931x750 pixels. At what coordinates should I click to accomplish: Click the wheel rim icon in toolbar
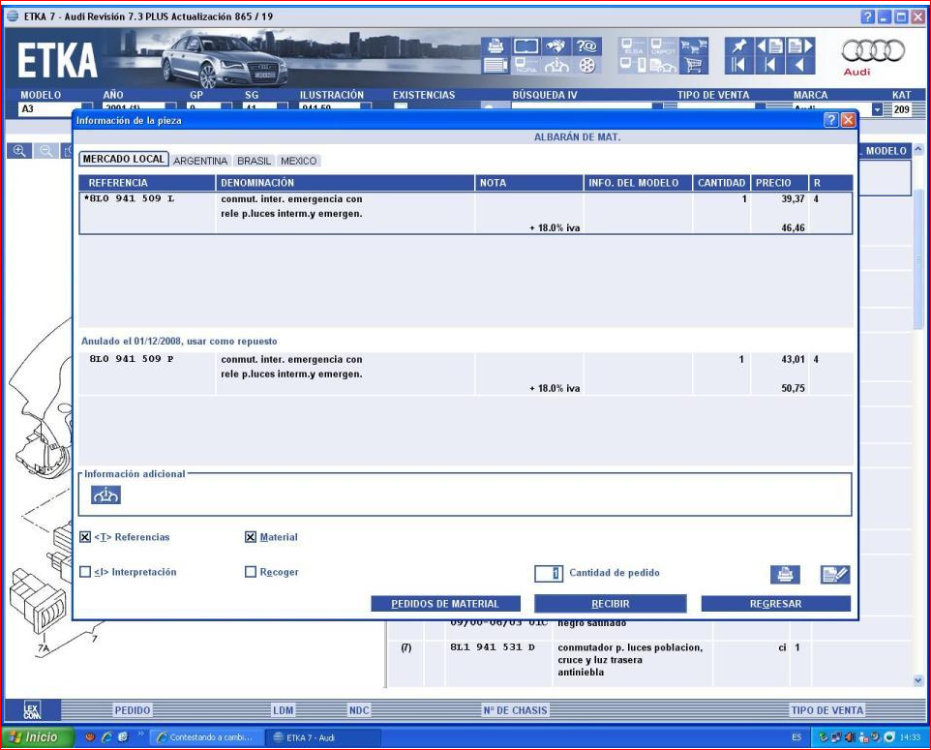[587, 65]
